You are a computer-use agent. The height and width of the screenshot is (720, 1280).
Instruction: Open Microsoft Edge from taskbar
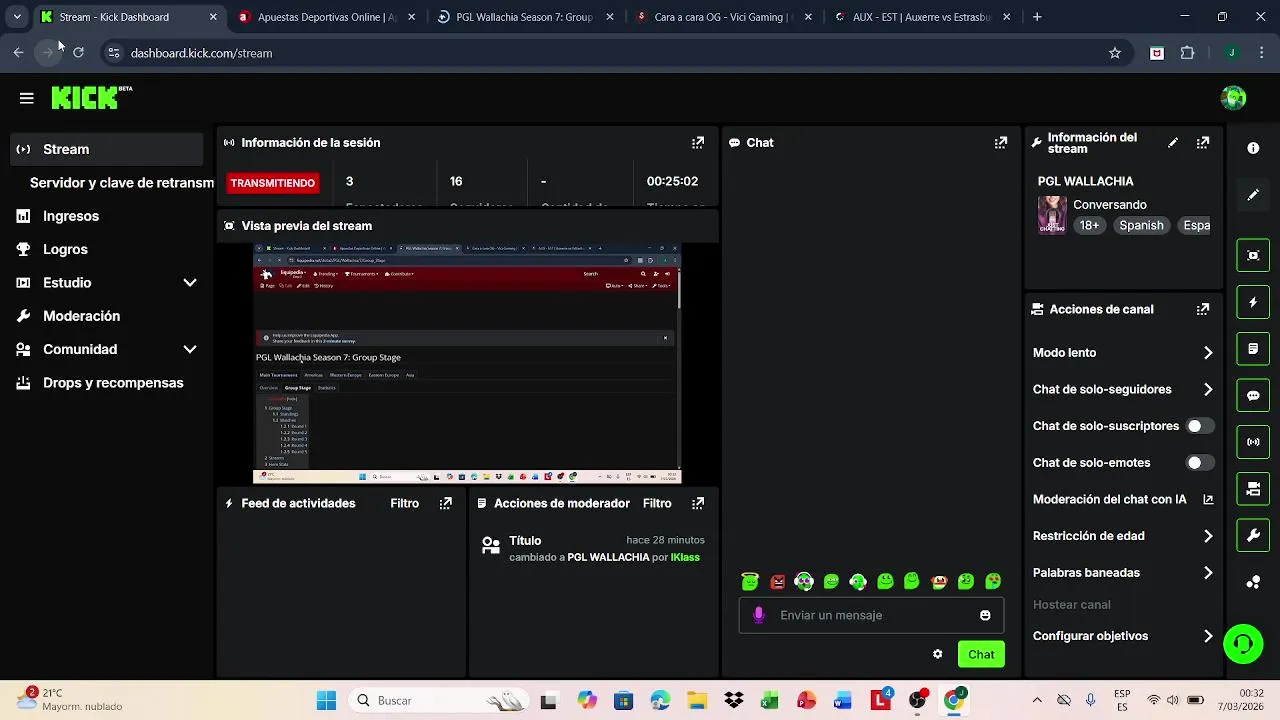(660, 700)
